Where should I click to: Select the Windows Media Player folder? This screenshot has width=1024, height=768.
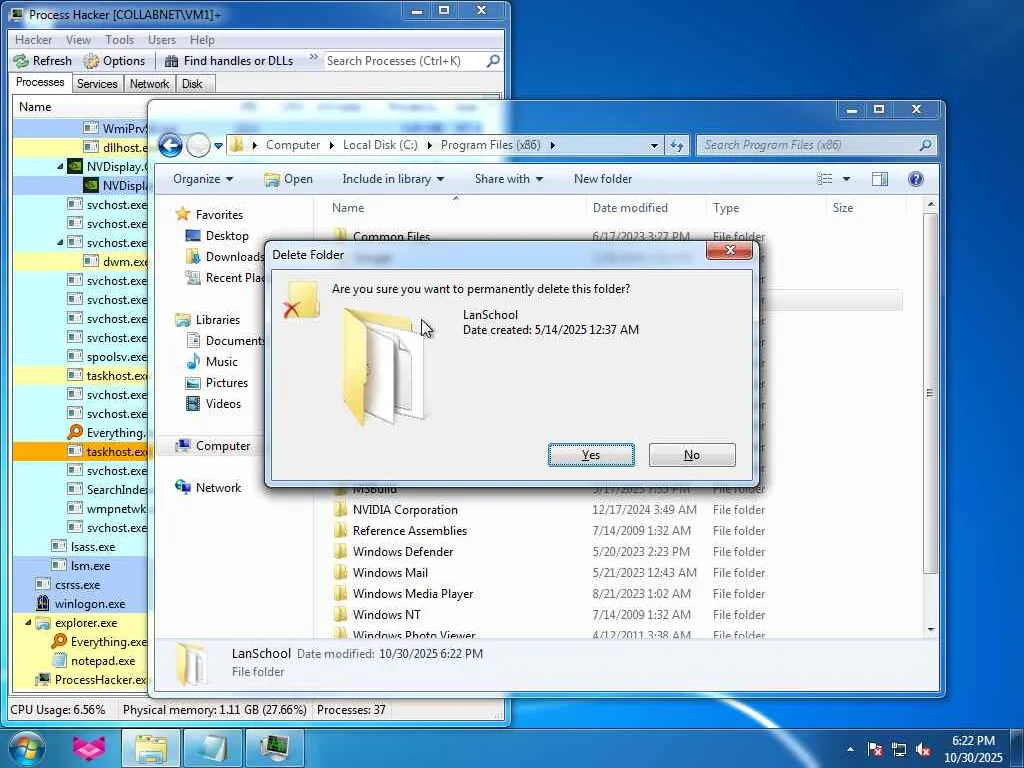coord(413,594)
